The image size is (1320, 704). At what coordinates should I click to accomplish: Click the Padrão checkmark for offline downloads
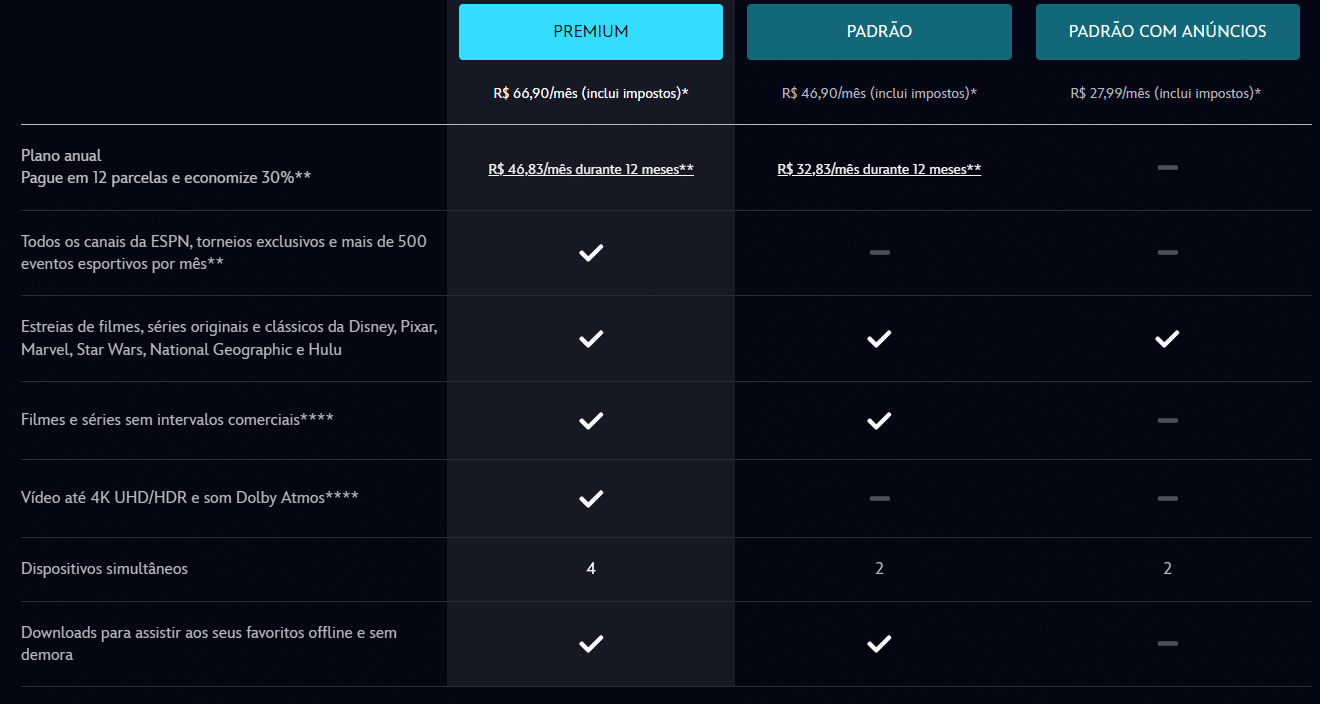[x=878, y=643]
